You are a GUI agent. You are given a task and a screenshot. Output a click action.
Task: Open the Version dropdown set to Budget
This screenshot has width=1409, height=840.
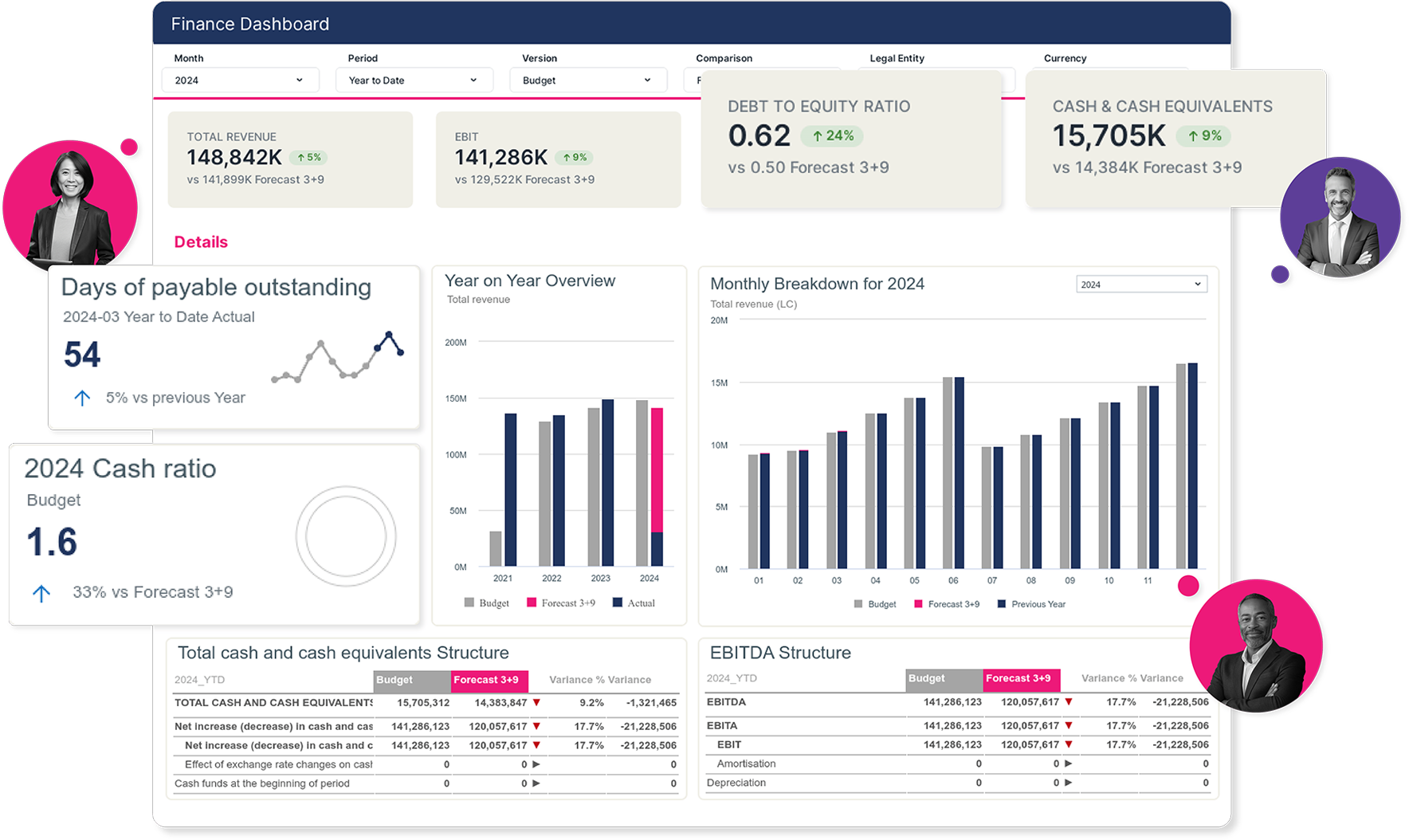pyautogui.click(x=587, y=80)
